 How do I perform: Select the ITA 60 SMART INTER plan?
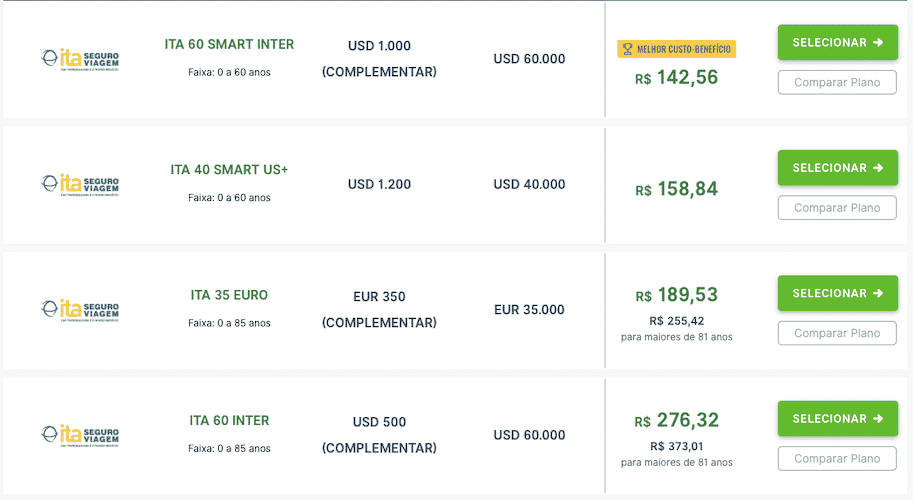click(x=837, y=42)
